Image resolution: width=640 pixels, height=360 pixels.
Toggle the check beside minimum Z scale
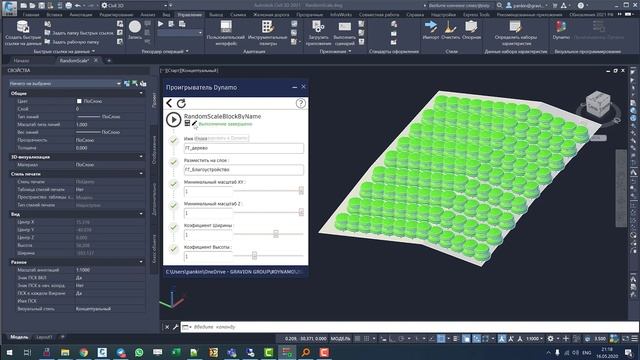(173, 206)
